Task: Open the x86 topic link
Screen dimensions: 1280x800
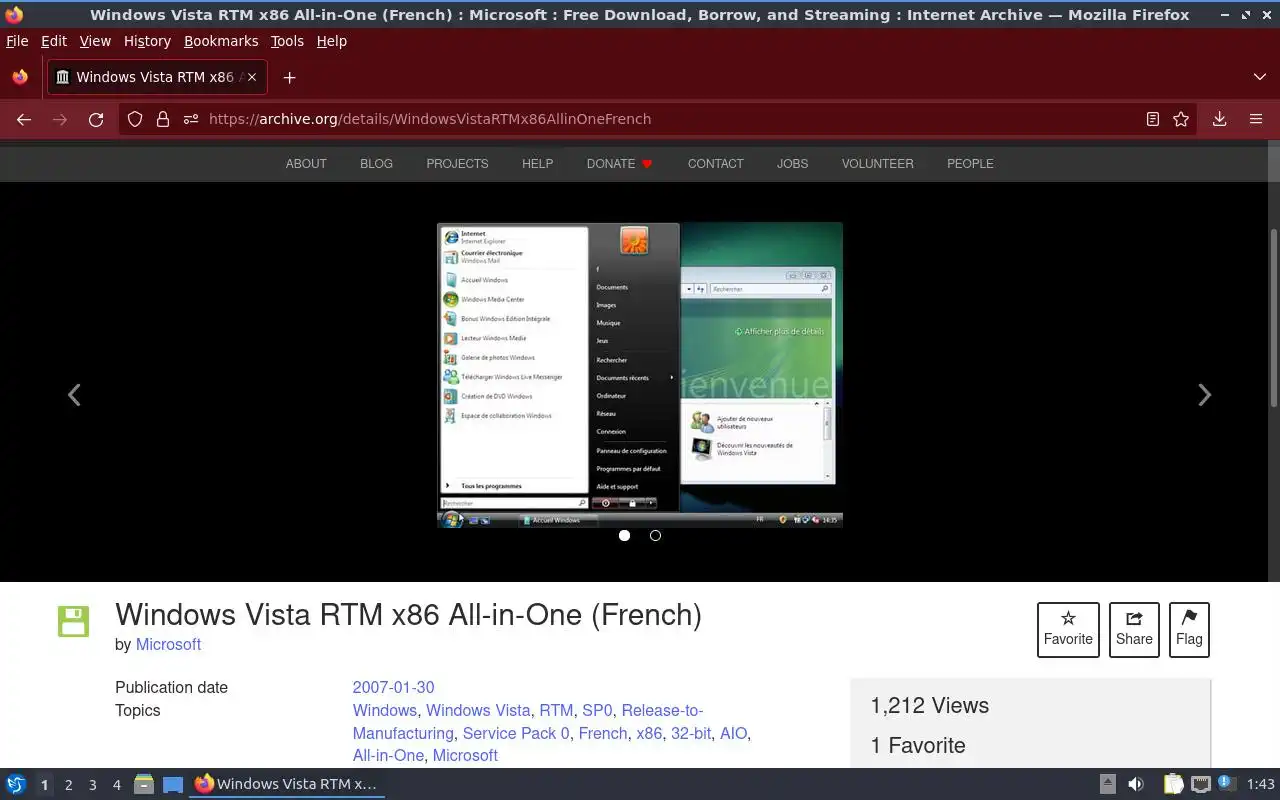Action: 649,733
